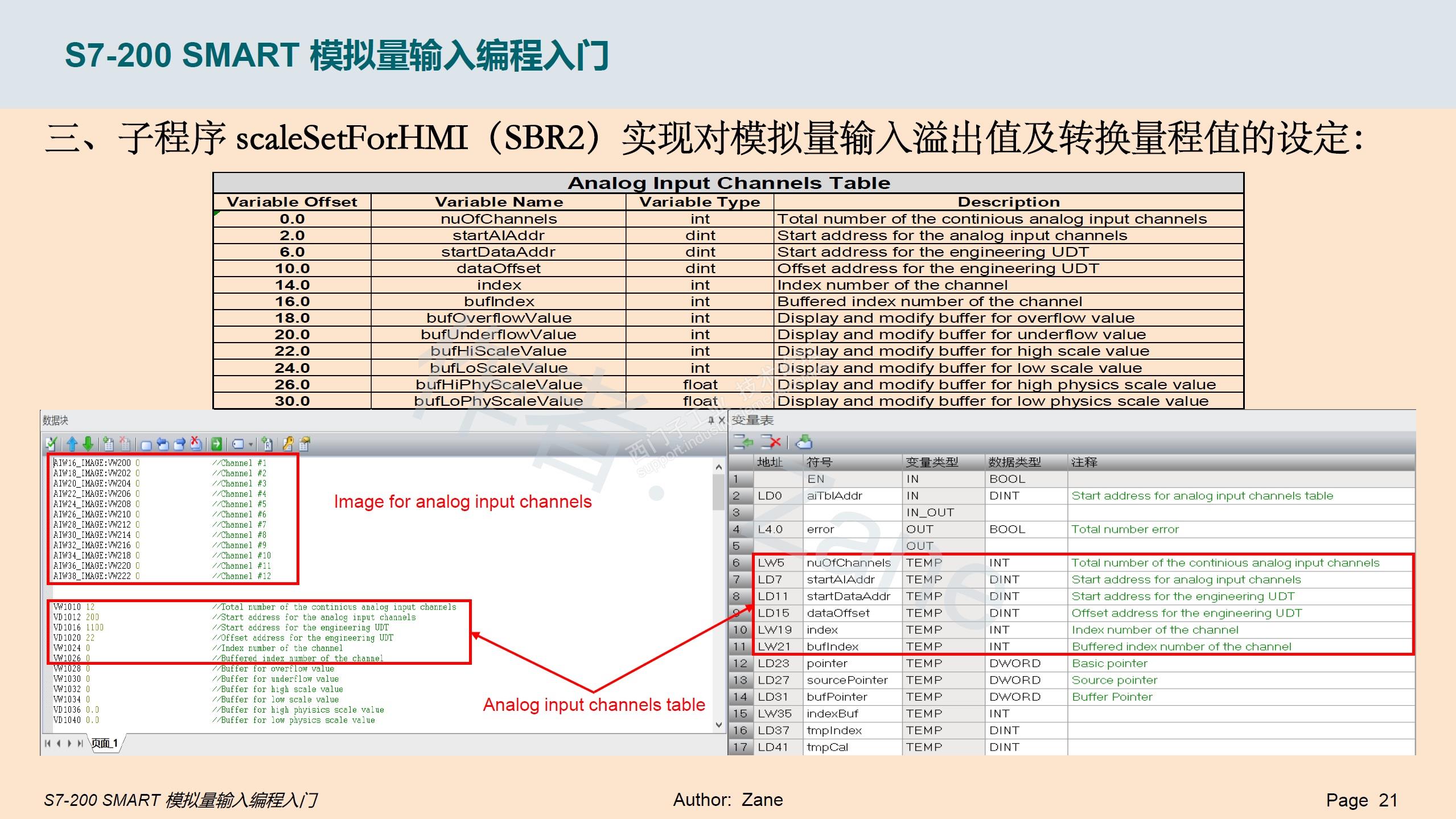Click the green go-to arrow icon
Image resolution: width=1456 pixels, height=819 pixels.
click(216, 444)
